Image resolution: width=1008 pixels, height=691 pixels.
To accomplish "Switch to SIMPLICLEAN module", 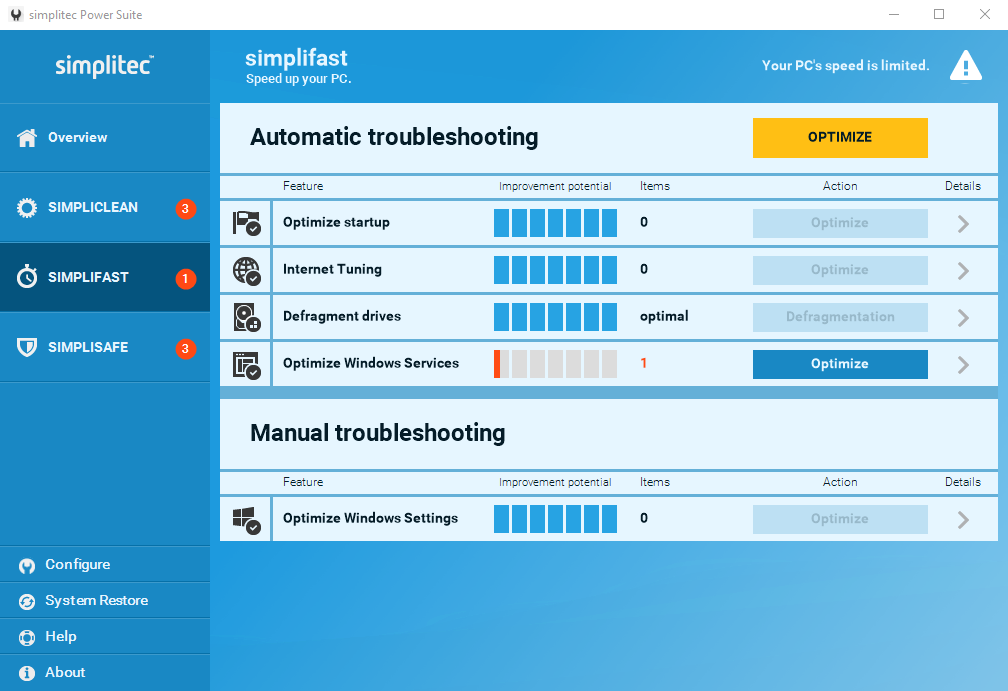I will point(105,208).
